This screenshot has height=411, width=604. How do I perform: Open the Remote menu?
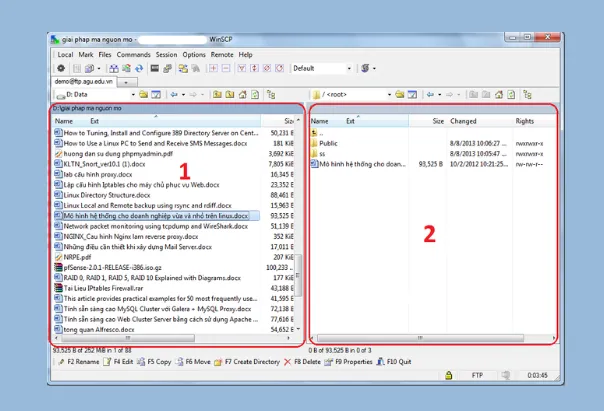click(222, 55)
